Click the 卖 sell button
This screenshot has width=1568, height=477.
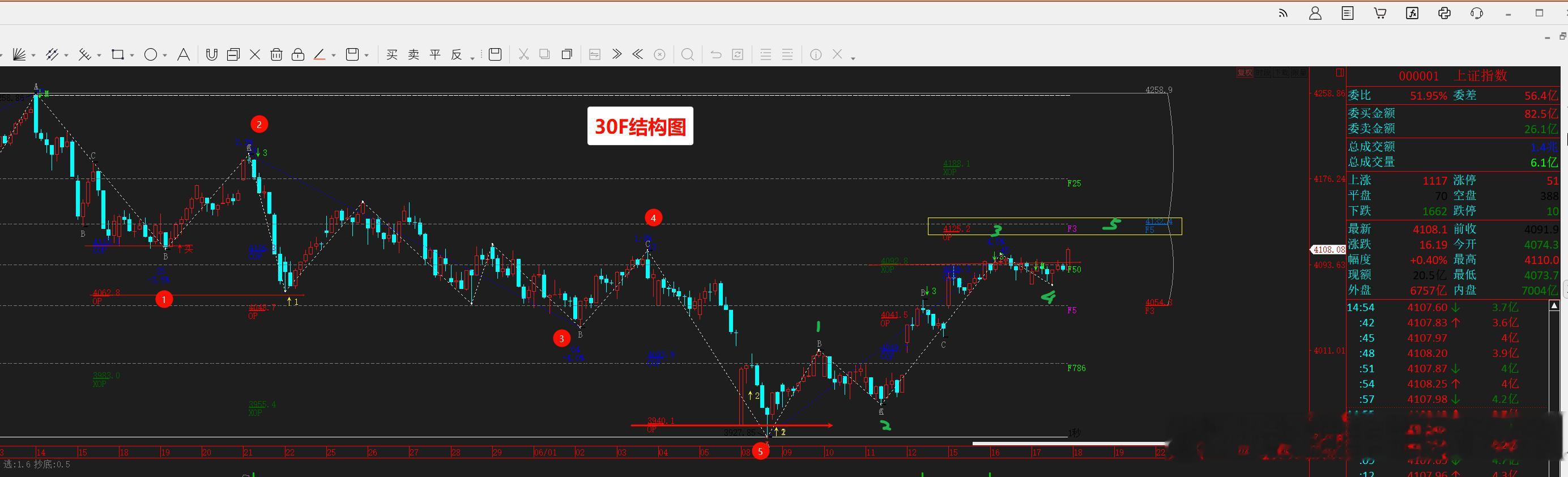pyautogui.click(x=414, y=55)
